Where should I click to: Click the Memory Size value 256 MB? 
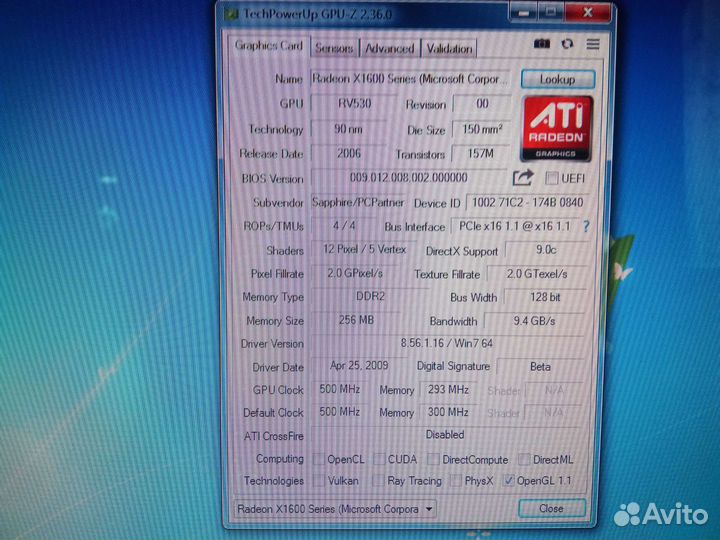pyautogui.click(x=356, y=320)
